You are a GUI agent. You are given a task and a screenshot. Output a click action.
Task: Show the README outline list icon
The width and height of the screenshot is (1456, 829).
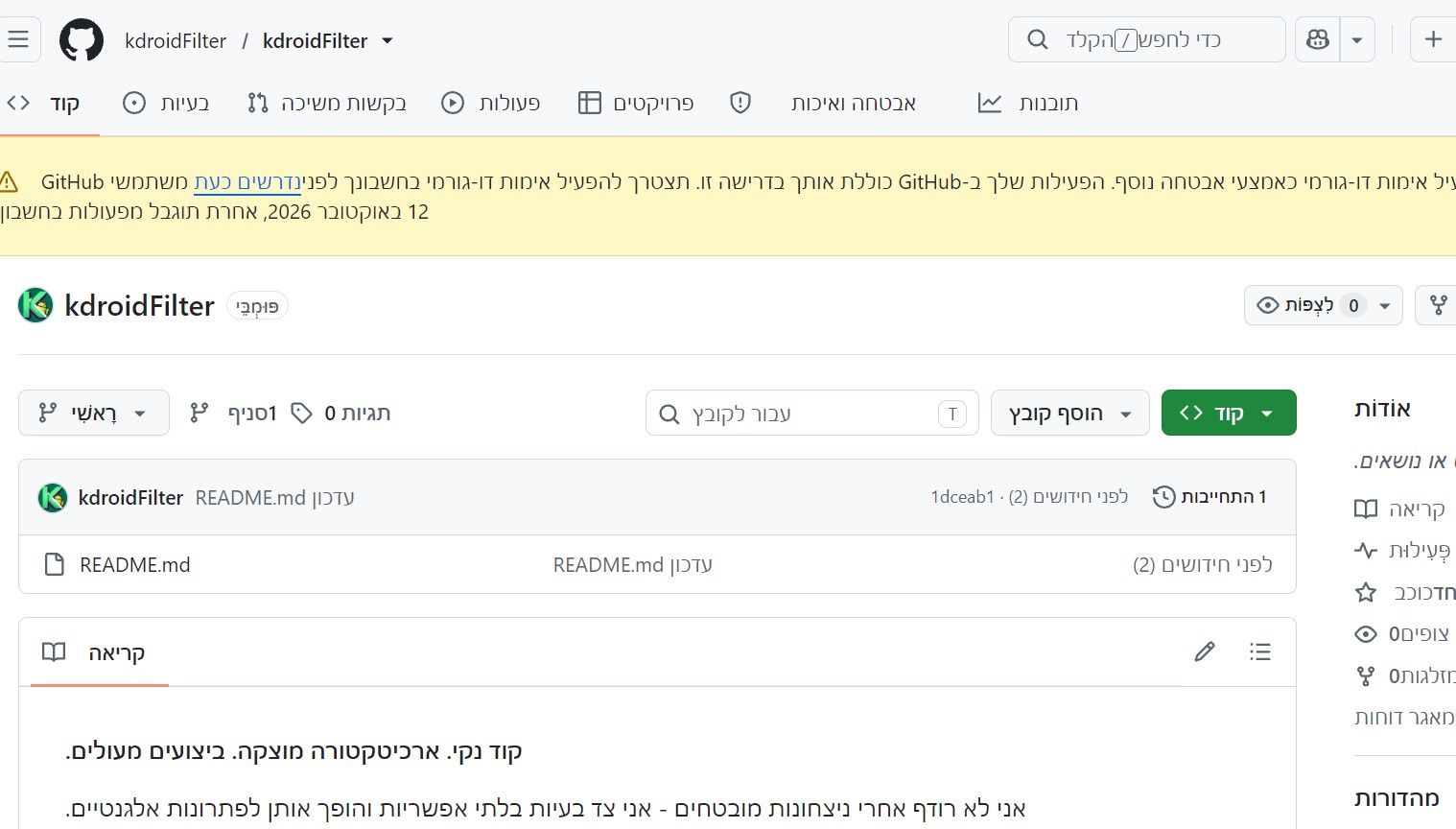1260,652
